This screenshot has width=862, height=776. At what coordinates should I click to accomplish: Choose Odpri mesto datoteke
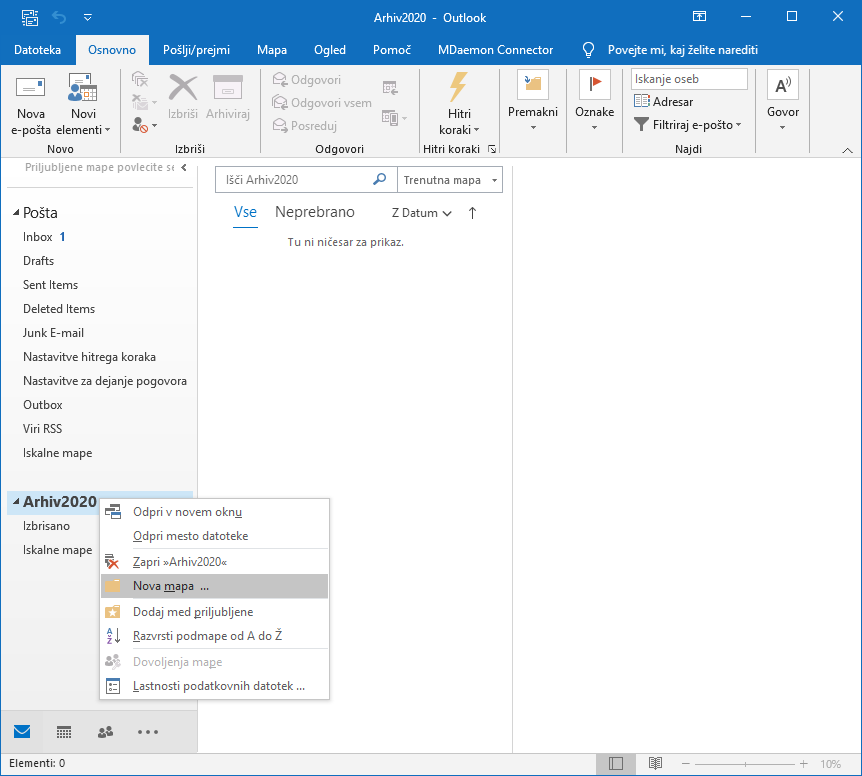(x=214, y=536)
